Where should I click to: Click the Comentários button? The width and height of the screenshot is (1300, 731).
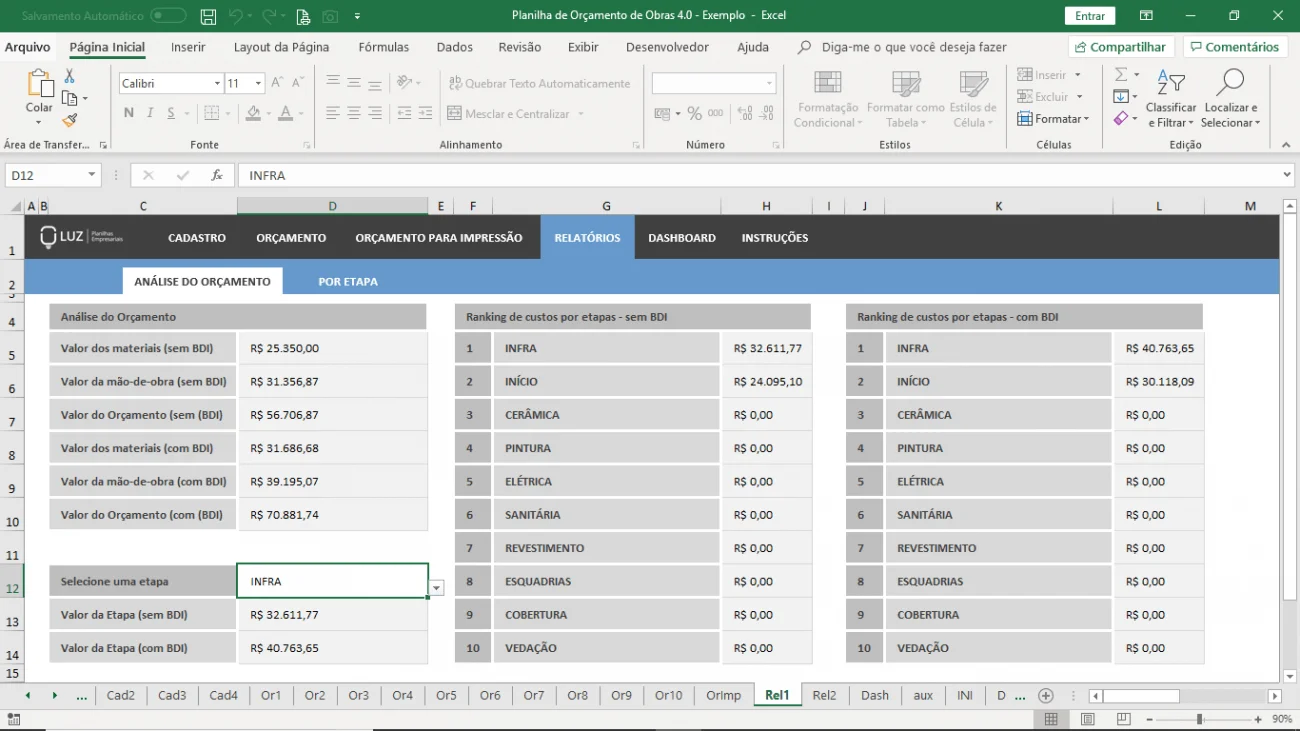[x=1235, y=47]
